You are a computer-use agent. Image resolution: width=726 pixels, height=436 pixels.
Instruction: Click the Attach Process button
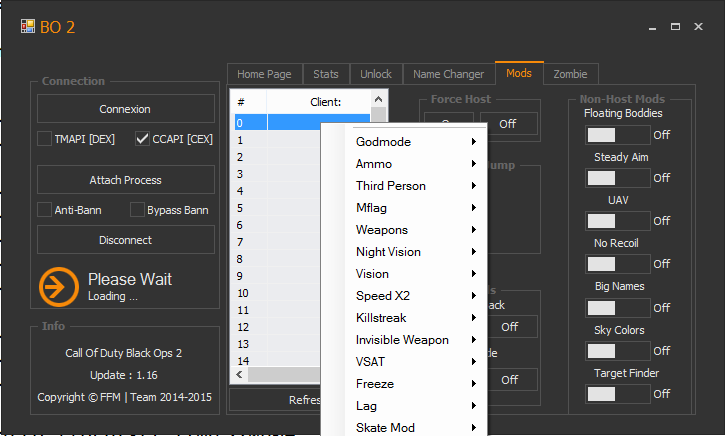pyautogui.click(x=125, y=180)
